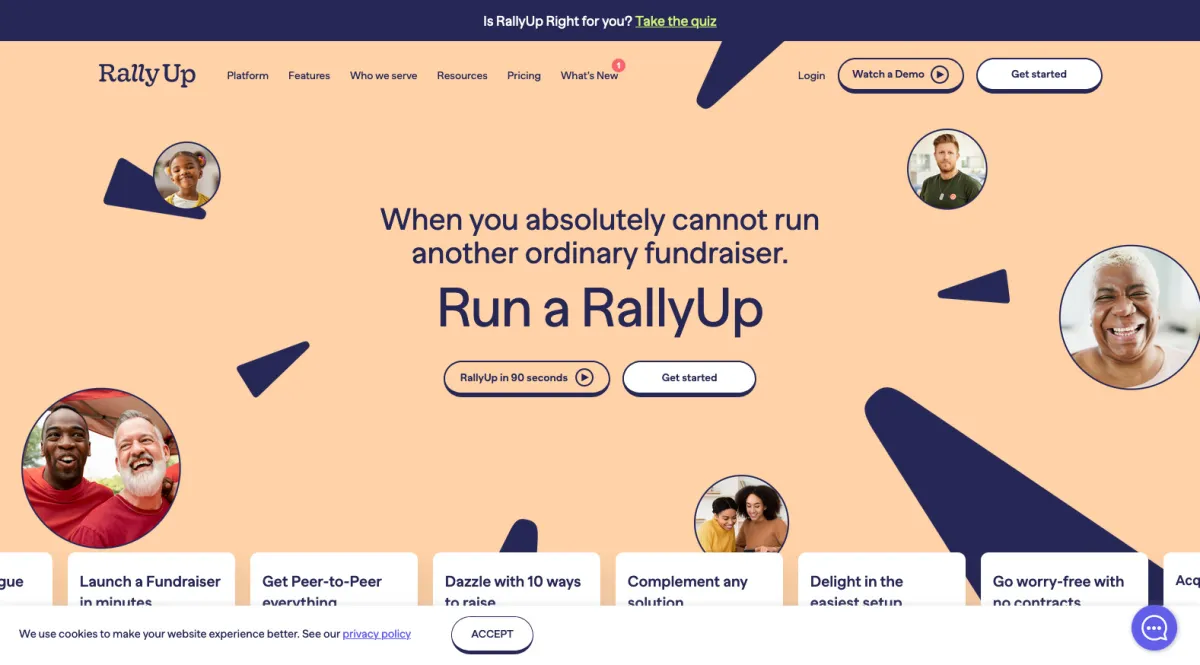Viewport: 1200px width, 665px height.
Task: Open the Take the quiz link
Action: point(676,21)
